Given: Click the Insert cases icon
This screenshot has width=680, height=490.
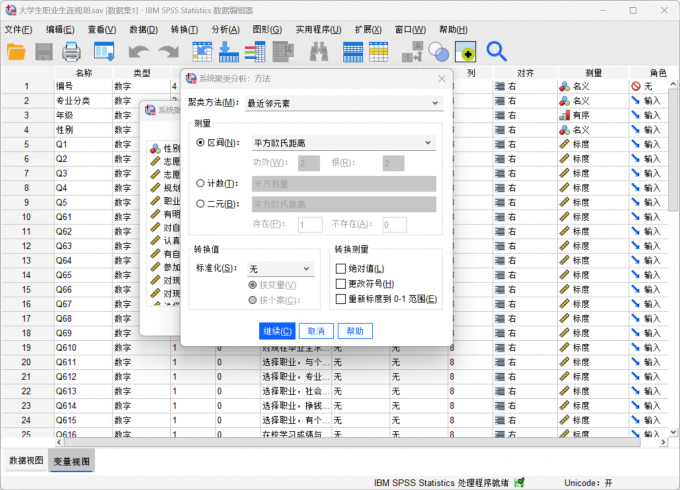Looking at the screenshot, I should click(353, 52).
